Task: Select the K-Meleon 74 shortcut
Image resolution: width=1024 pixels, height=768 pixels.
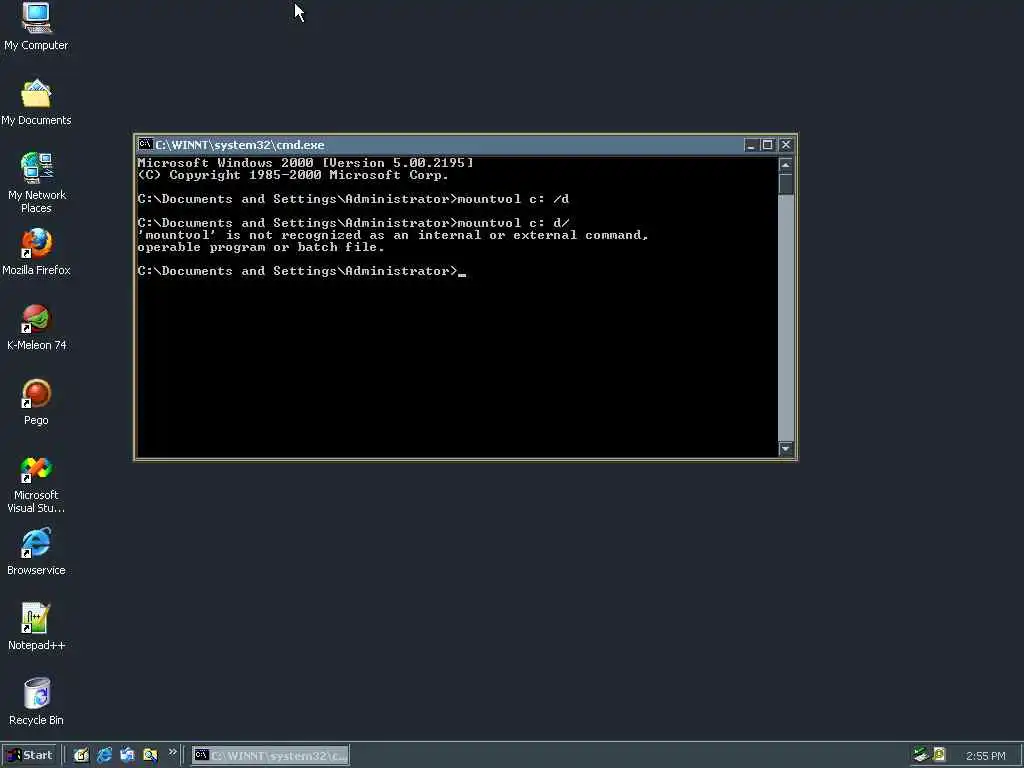Action: coord(36,327)
